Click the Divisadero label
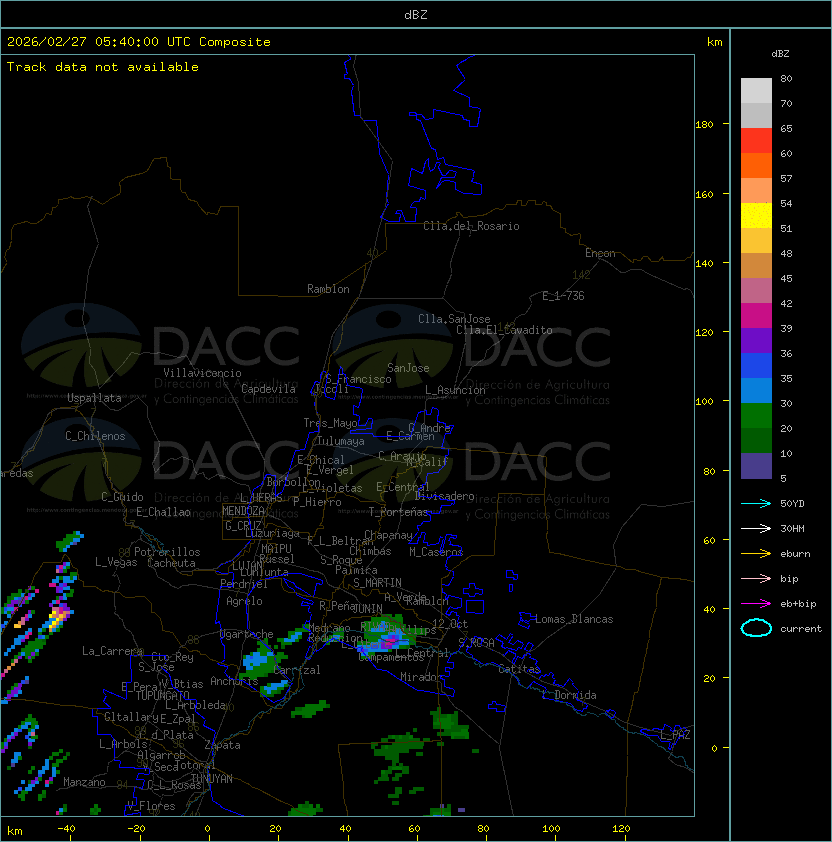Screen dimensions: 832x842 [x=444, y=496]
